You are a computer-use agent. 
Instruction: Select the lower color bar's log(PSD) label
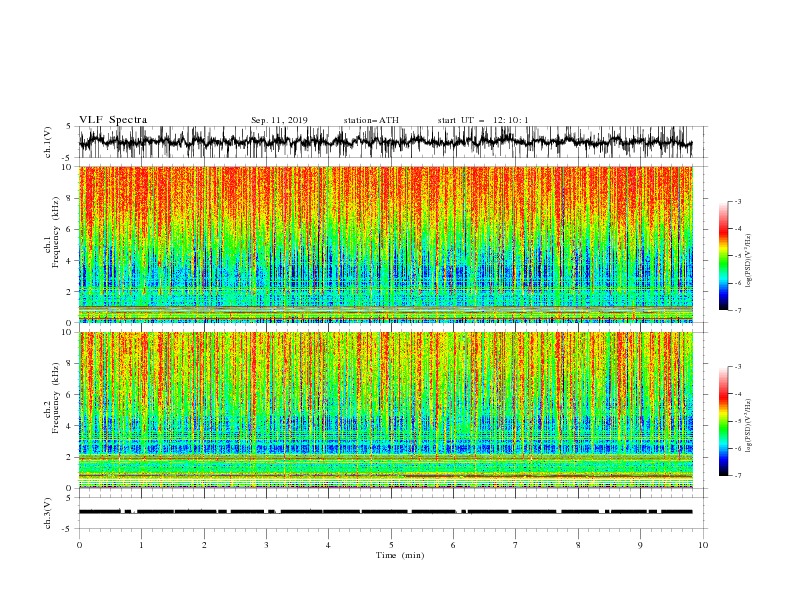pos(749,425)
